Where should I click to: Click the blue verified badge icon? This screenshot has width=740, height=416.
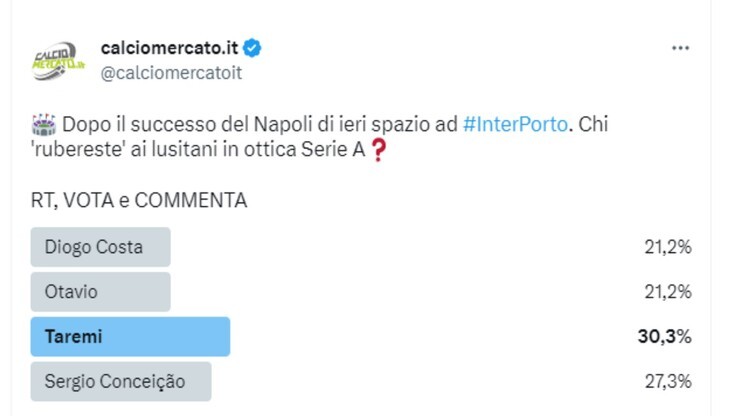pyautogui.click(x=255, y=47)
